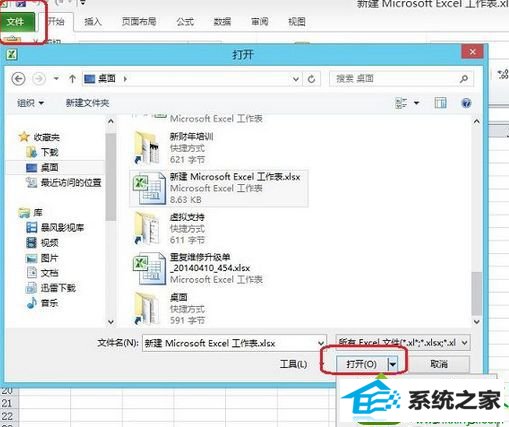Click the 虚拟支持 folder icon
This screenshot has width=509, height=427.
(x=146, y=228)
